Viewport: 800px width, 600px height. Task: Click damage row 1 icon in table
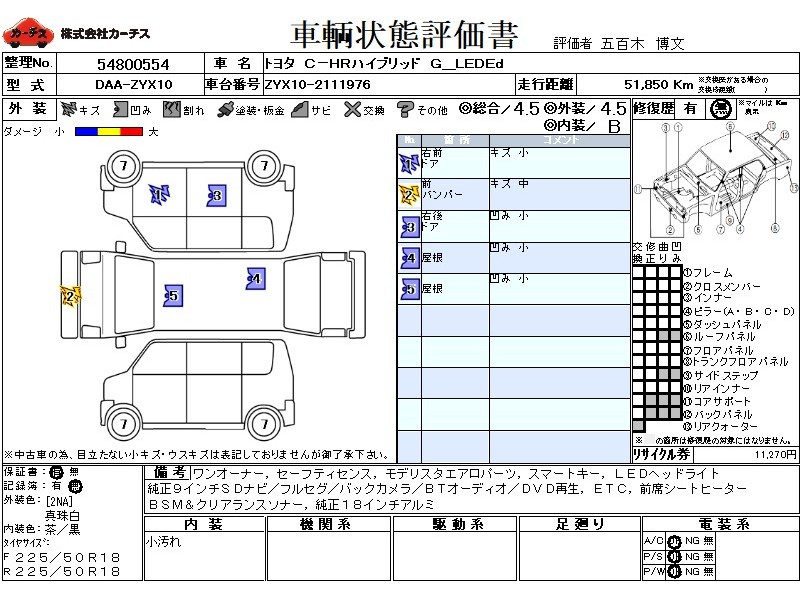coord(409,164)
